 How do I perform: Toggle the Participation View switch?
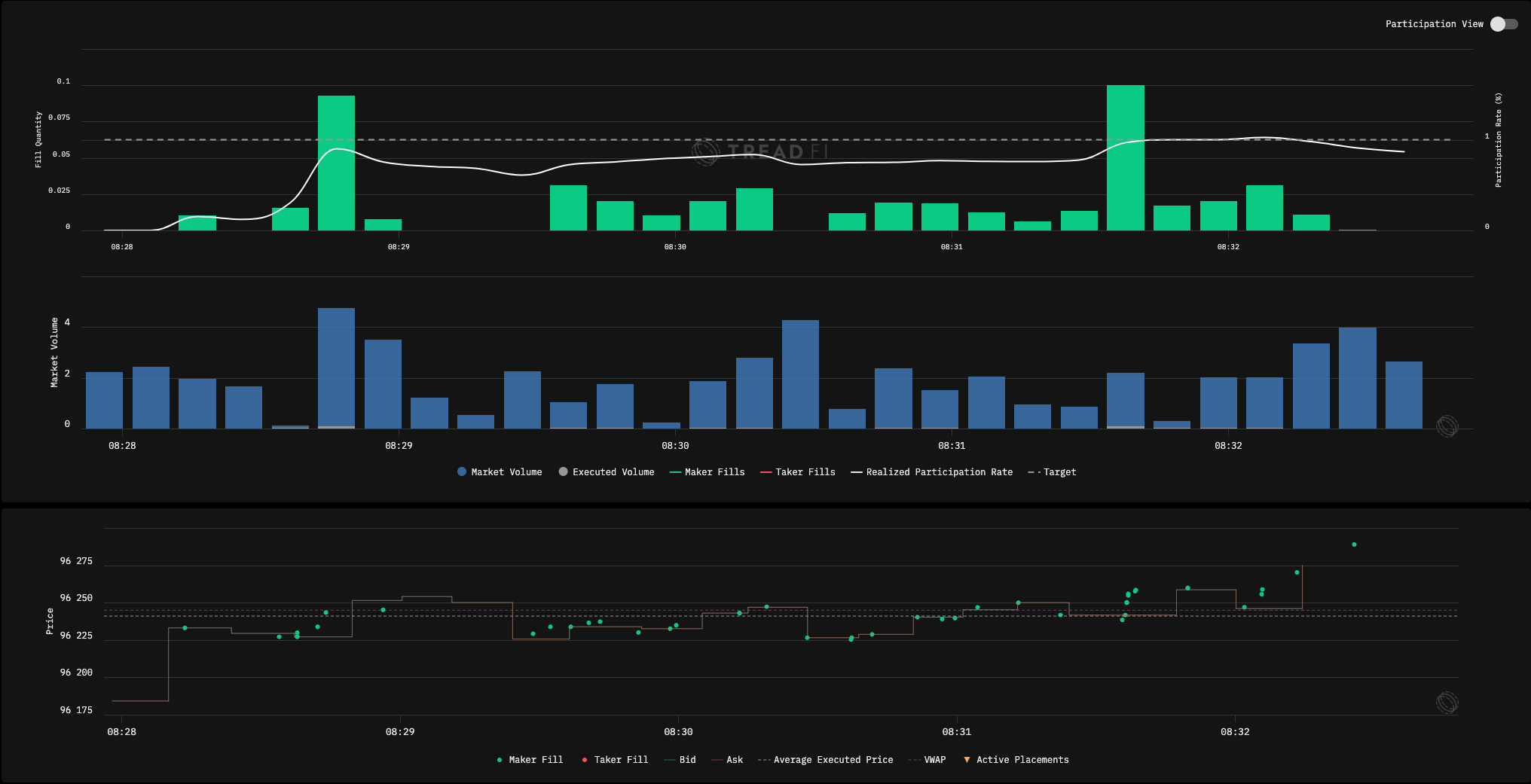tap(1503, 24)
